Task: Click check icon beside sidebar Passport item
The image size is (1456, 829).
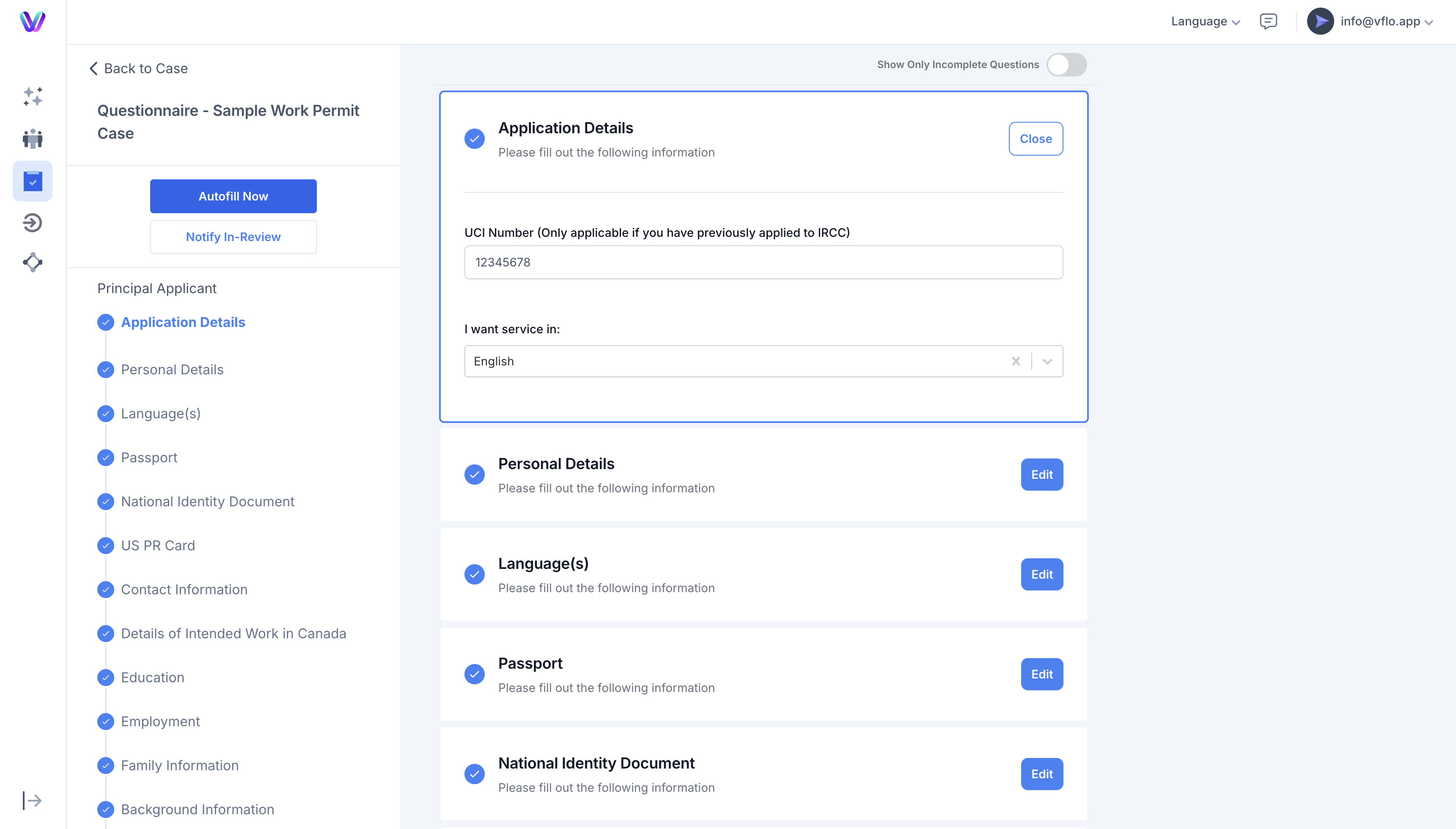Action: pos(105,458)
